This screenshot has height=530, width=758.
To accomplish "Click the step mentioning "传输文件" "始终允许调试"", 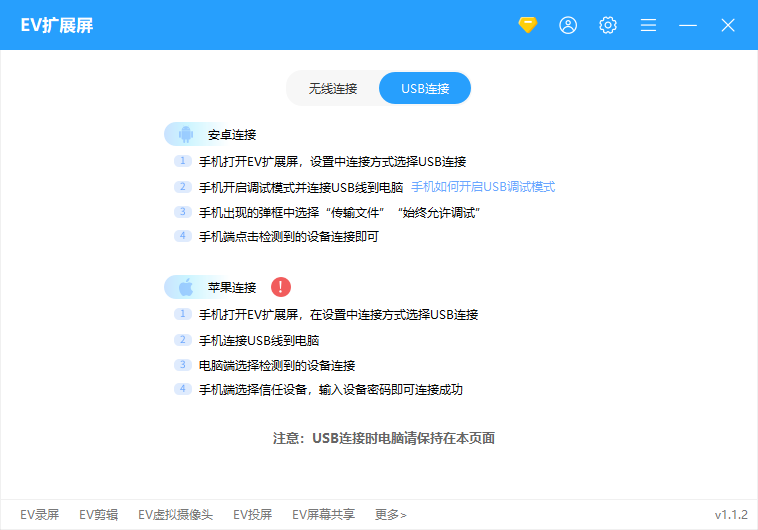I will pos(339,212).
